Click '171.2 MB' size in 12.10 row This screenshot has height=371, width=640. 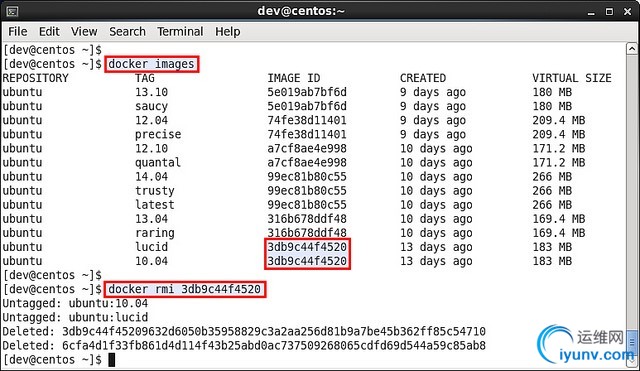(558, 149)
